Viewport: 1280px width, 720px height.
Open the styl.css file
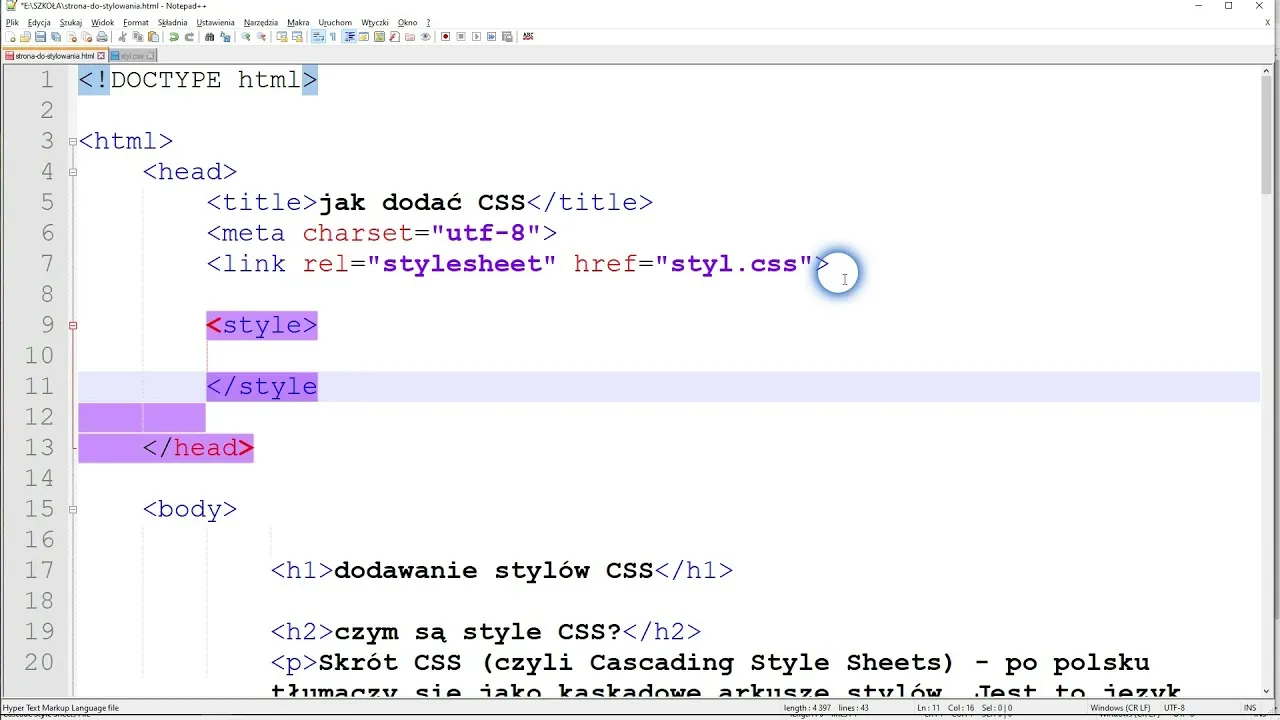[x=26, y=36]
